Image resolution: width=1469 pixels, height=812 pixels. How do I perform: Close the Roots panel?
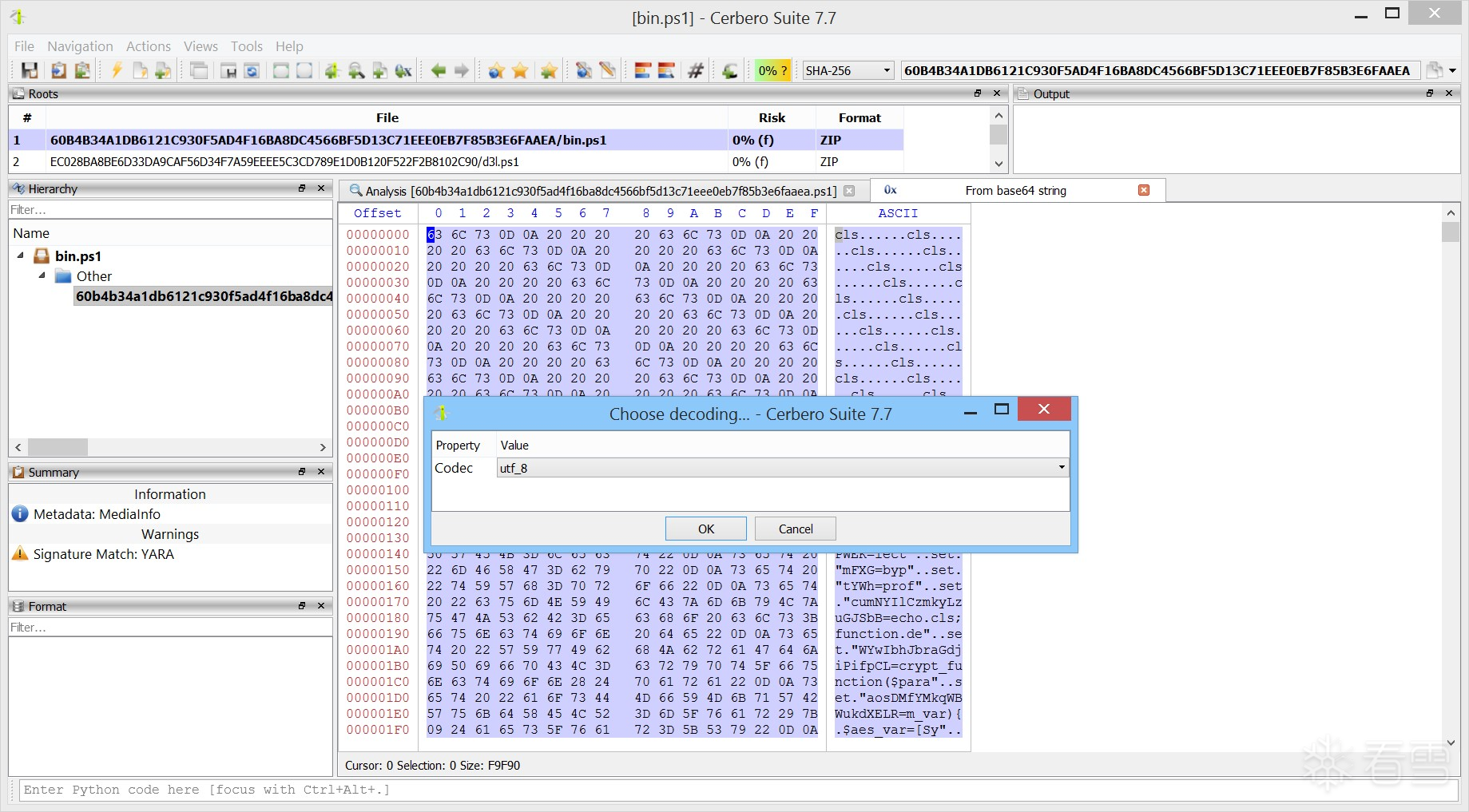[997, 93]
